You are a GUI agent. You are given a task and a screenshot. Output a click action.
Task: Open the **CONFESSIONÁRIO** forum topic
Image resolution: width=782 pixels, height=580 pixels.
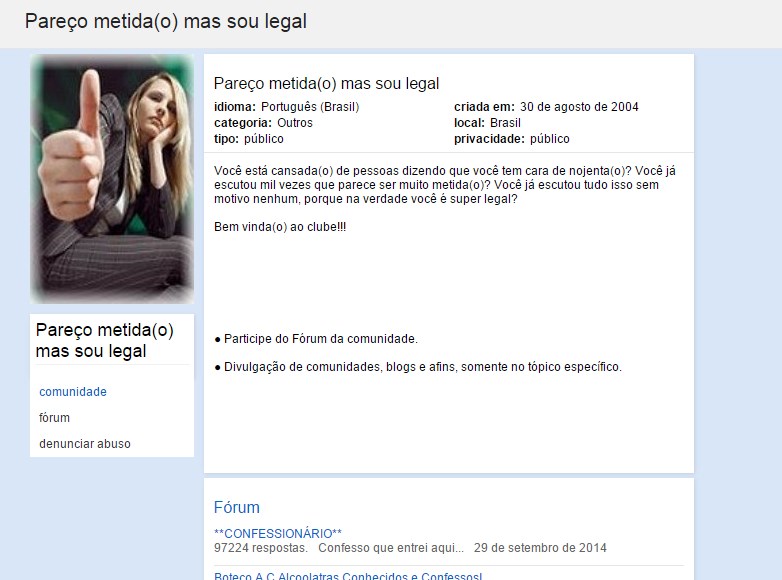coord(278,533)
